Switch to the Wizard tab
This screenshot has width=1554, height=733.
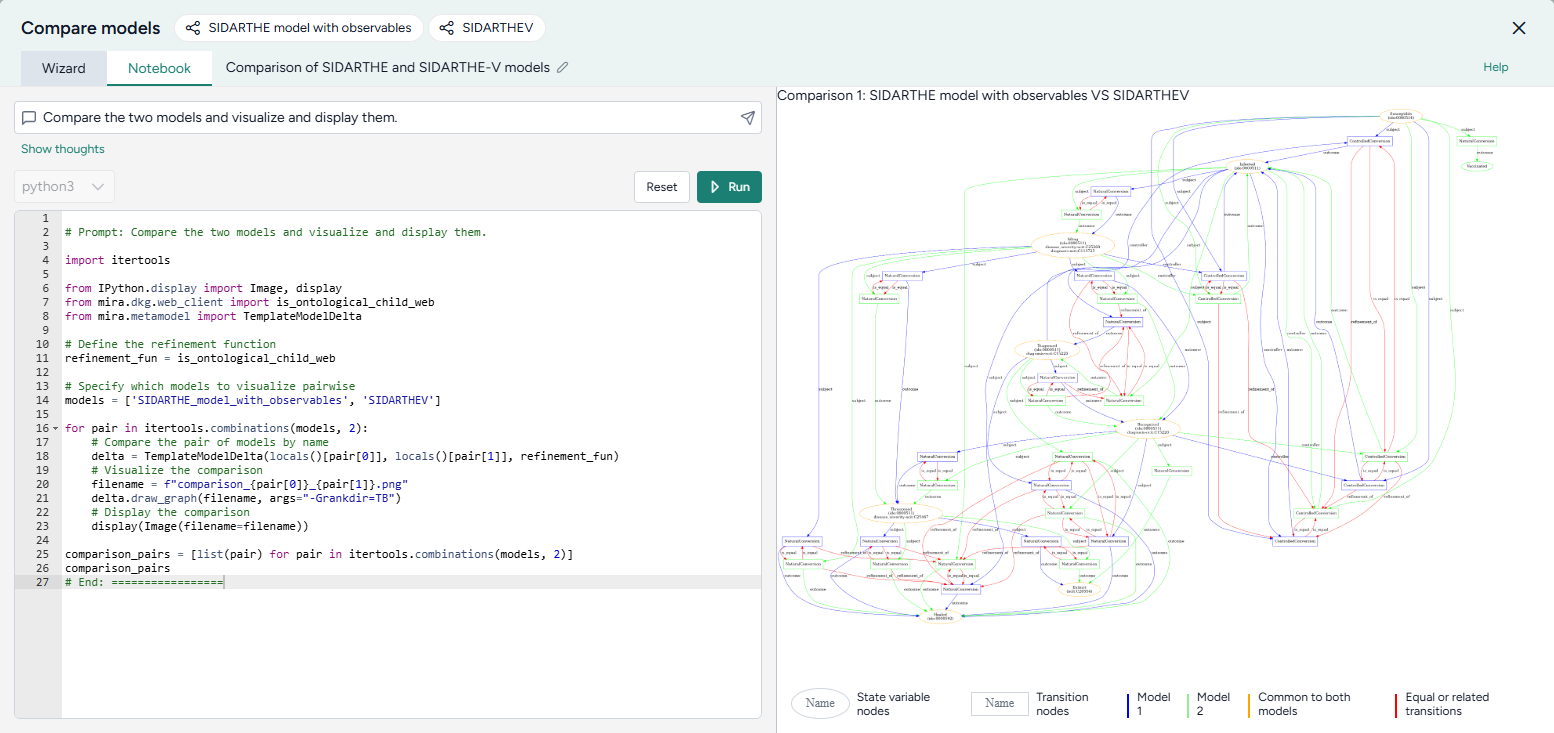(63, 68)
